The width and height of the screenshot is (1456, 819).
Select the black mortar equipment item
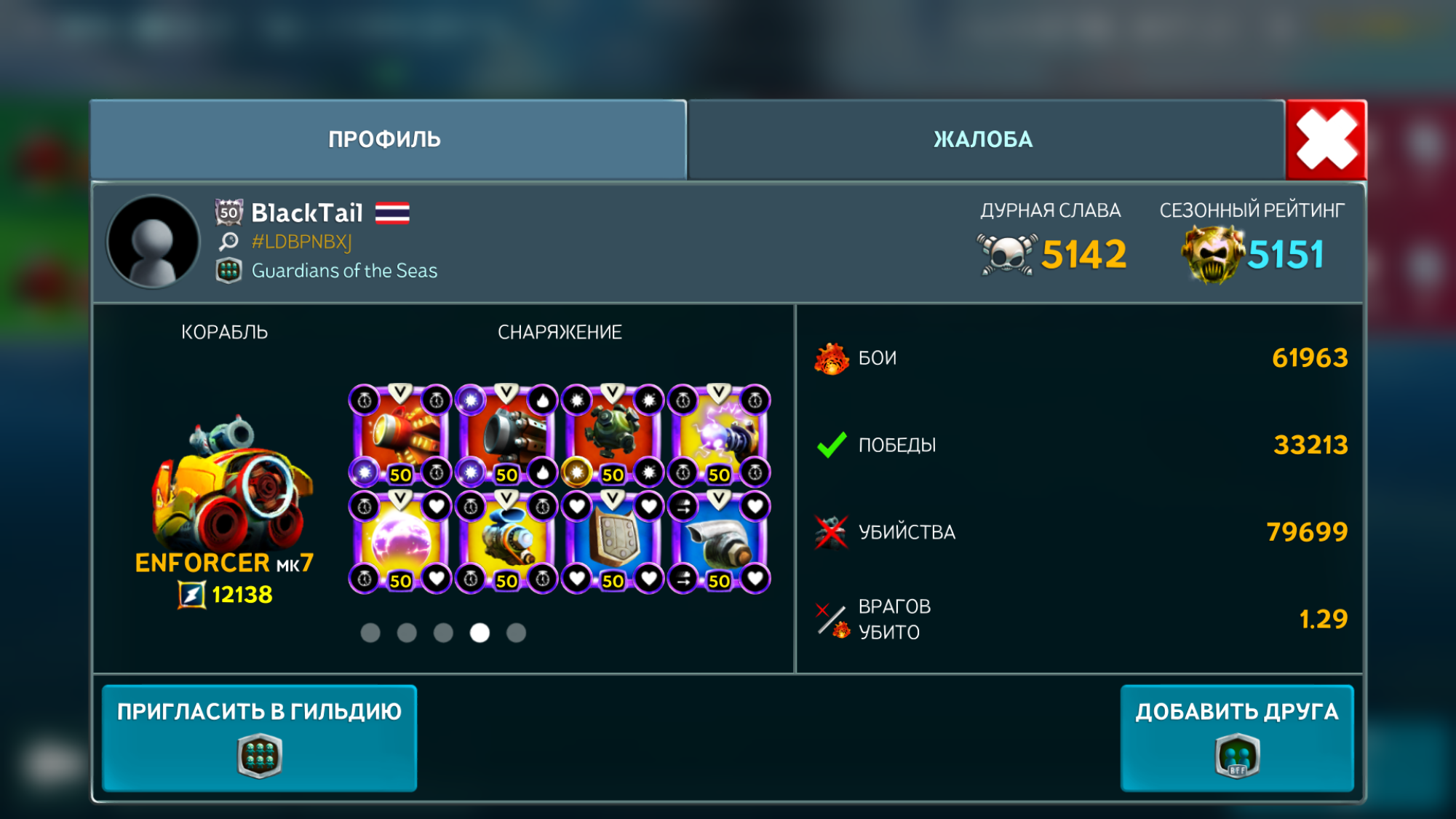[x=506, y=435]
